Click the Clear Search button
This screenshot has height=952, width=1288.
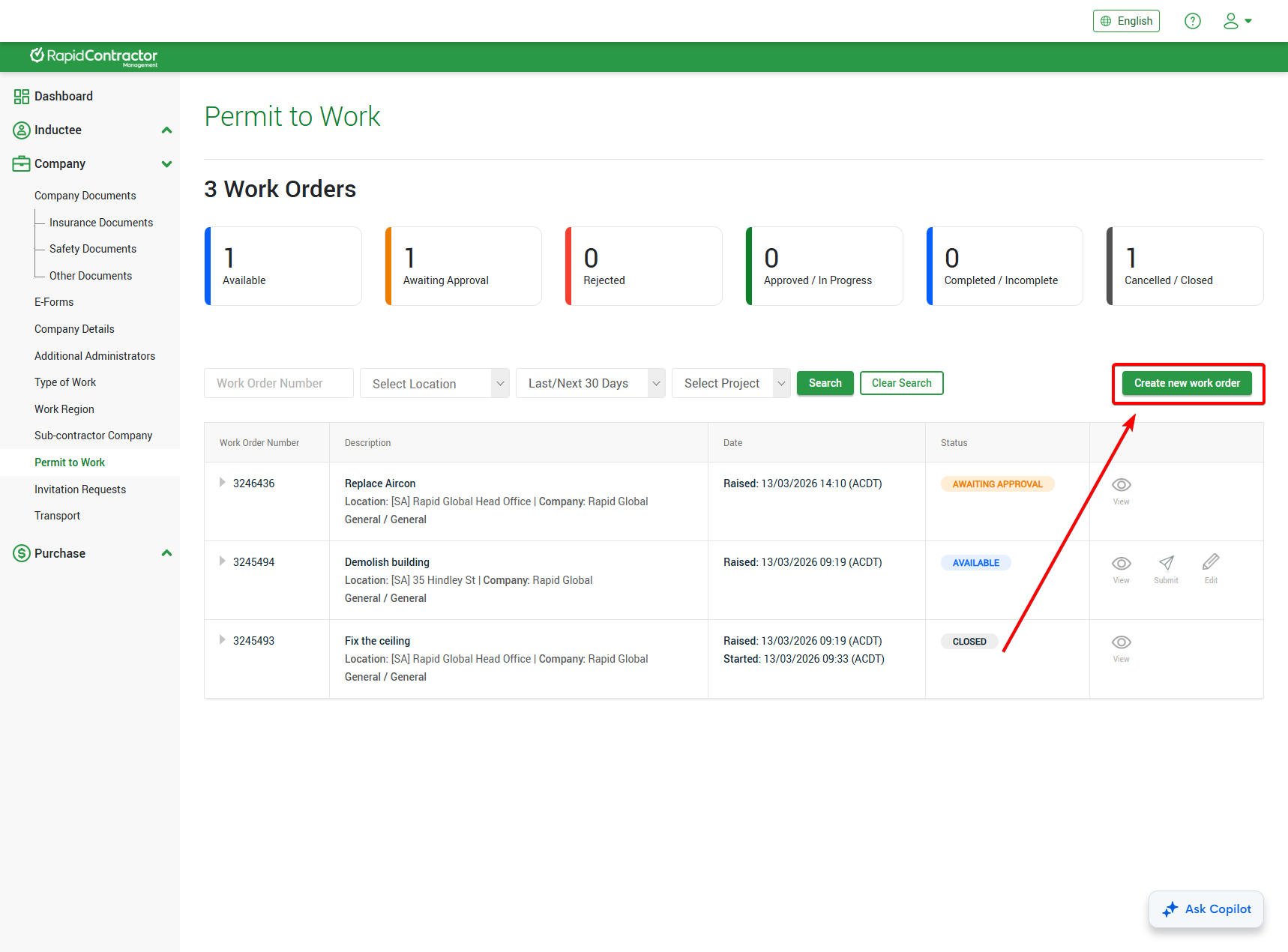[901, 383]
